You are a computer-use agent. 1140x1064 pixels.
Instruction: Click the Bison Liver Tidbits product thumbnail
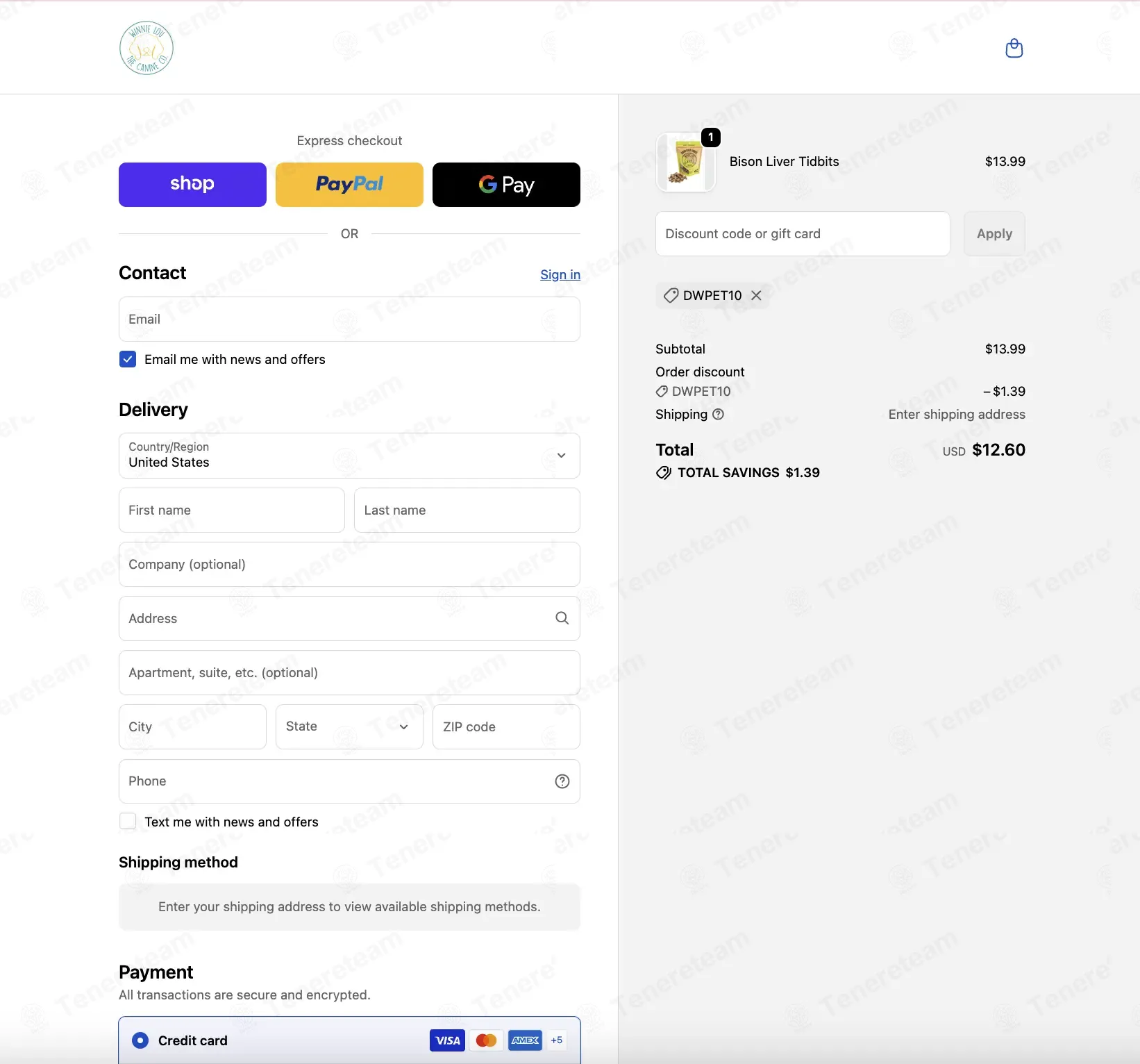pos(686,162)
